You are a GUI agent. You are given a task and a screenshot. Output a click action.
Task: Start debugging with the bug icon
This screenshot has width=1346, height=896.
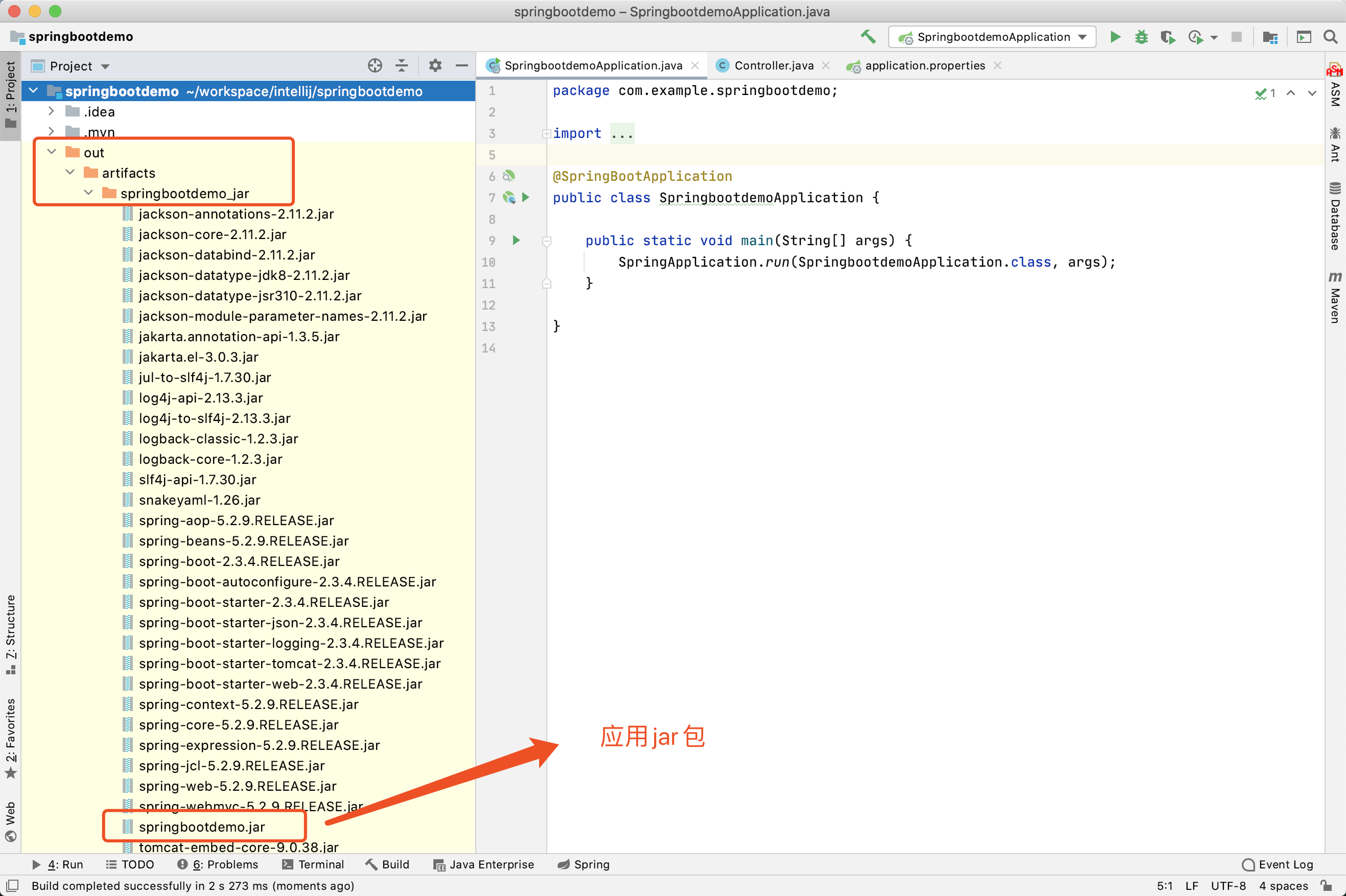click(x=1141, y=37)
